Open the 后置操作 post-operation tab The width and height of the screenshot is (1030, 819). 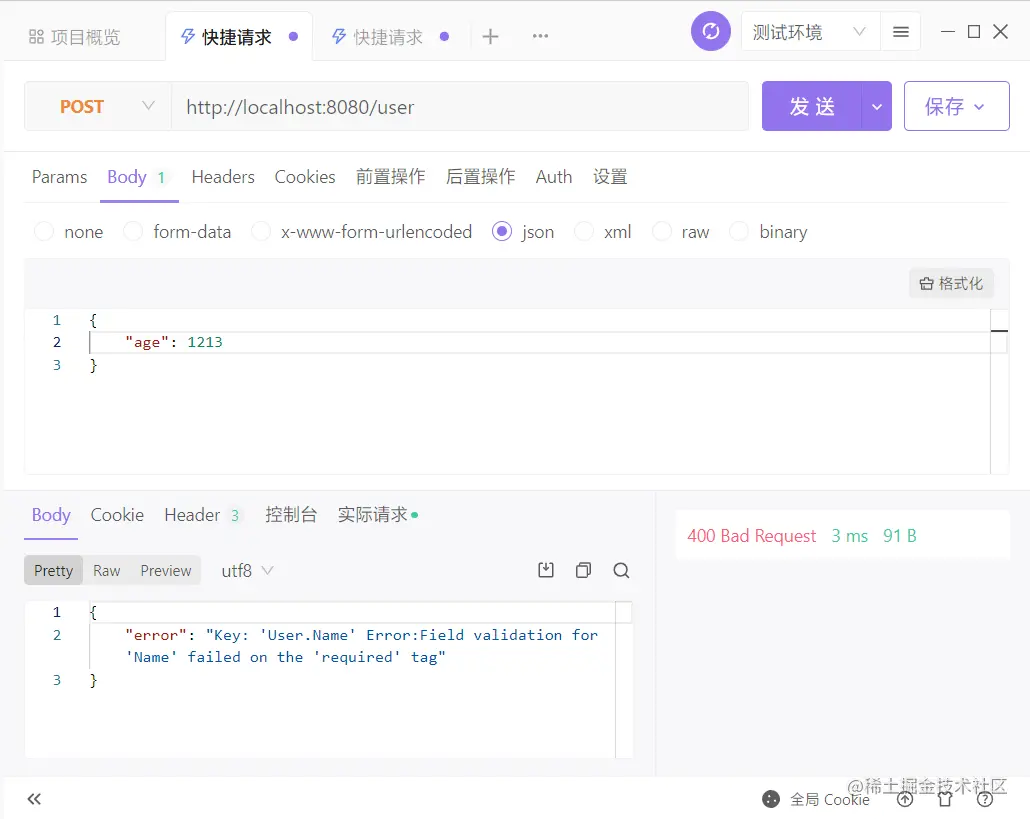point(480,177)
